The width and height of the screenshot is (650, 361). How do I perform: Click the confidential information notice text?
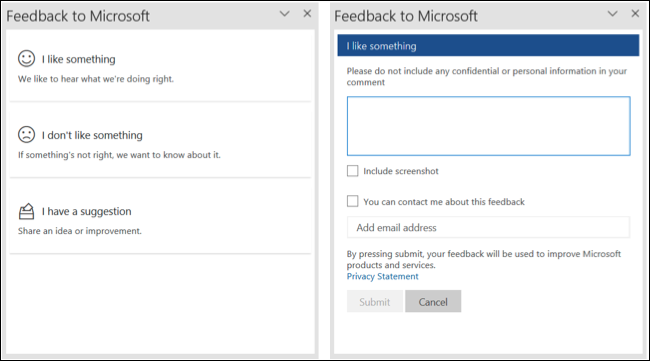[x=487, y=76]
